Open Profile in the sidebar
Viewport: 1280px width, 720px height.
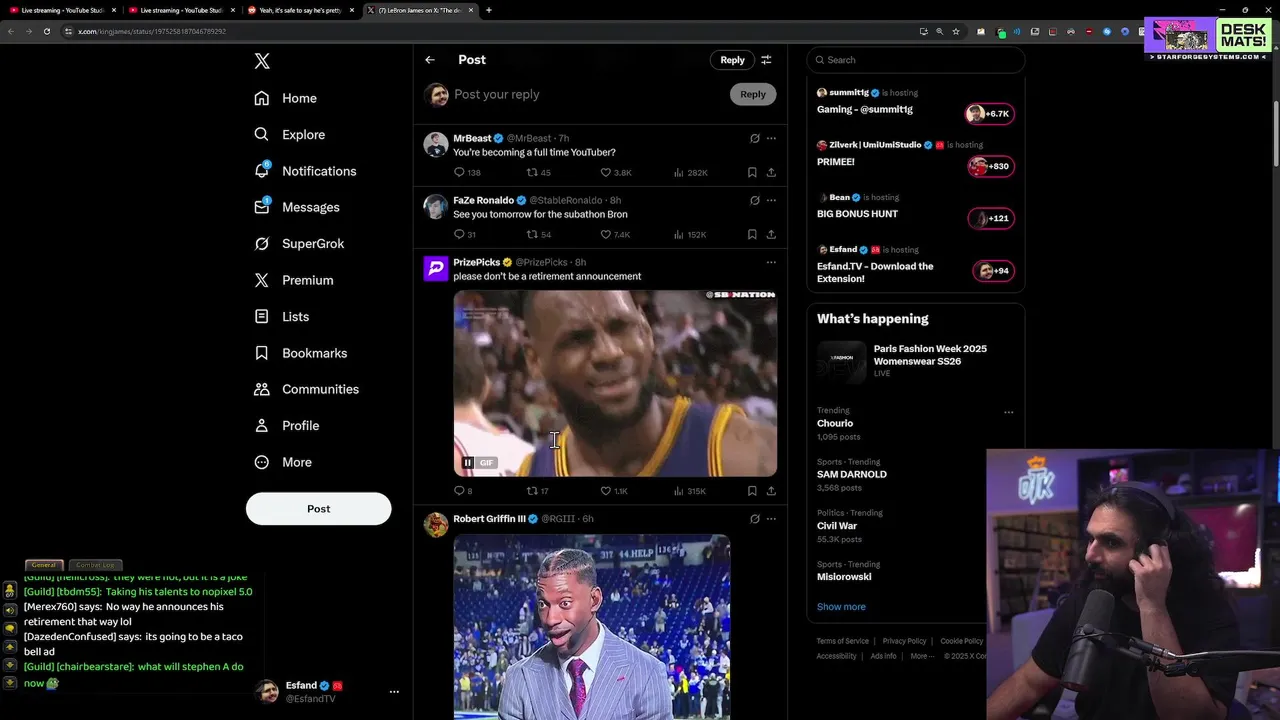[286, 425]
